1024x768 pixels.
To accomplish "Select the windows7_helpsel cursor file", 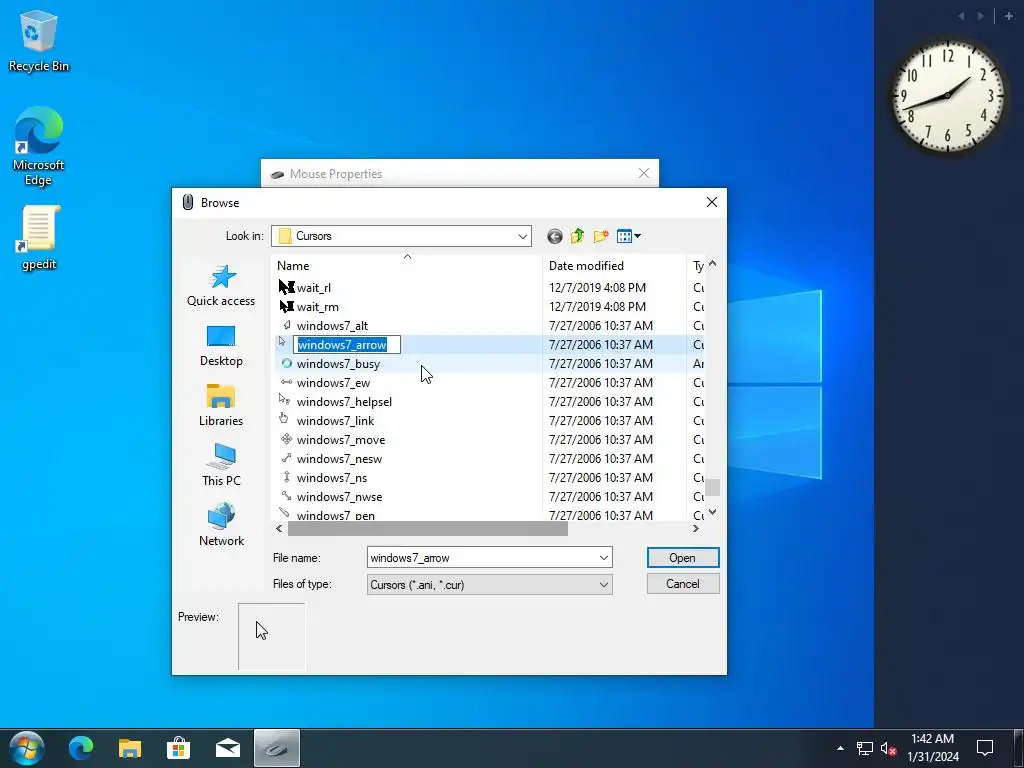I will [344, 402].
